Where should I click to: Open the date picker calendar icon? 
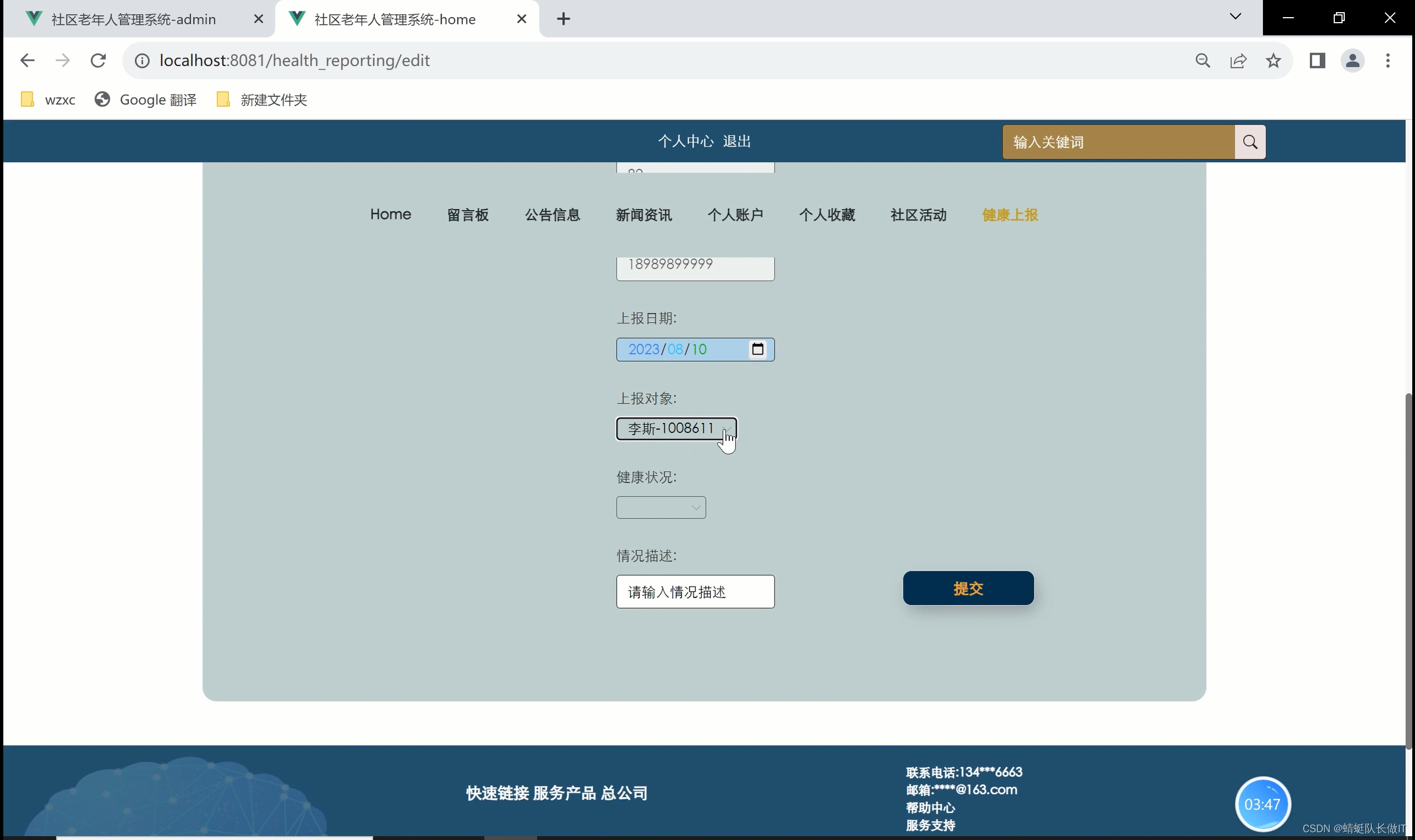[758, 349]
